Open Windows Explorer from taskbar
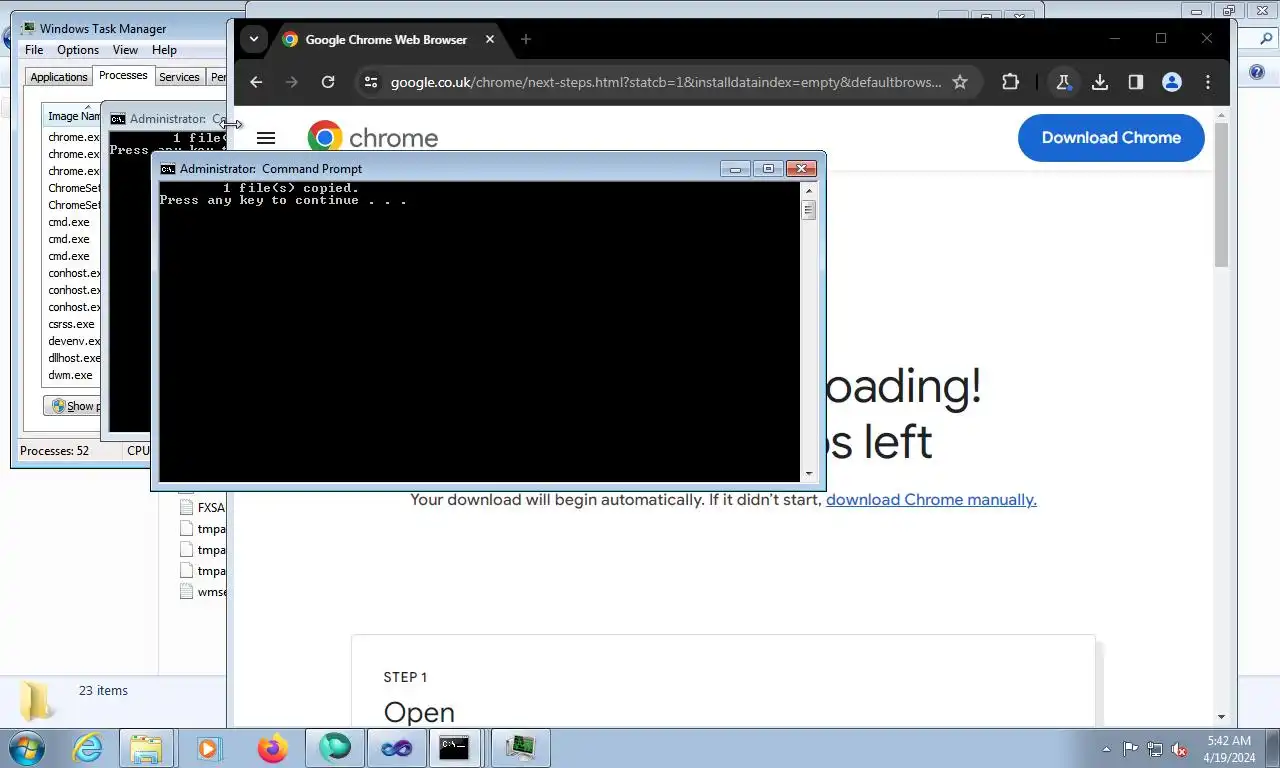 pyautogui.click(x=146, y=748)
